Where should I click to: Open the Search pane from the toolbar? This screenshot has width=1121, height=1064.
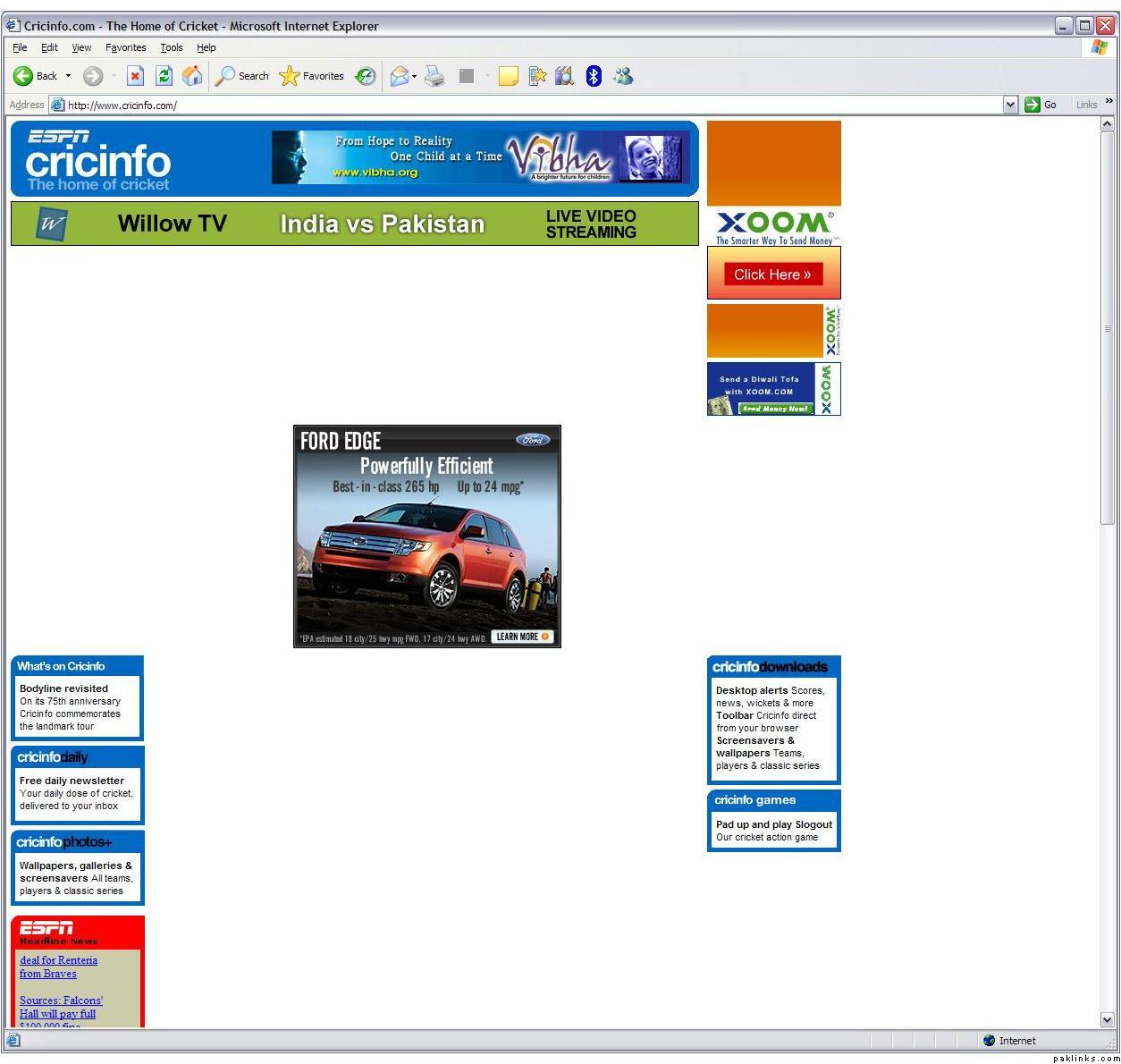coord(242,76)
